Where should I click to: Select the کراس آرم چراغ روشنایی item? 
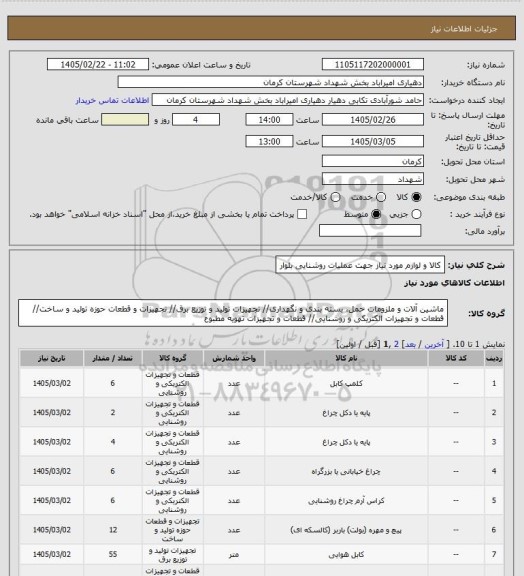[346, 500]
